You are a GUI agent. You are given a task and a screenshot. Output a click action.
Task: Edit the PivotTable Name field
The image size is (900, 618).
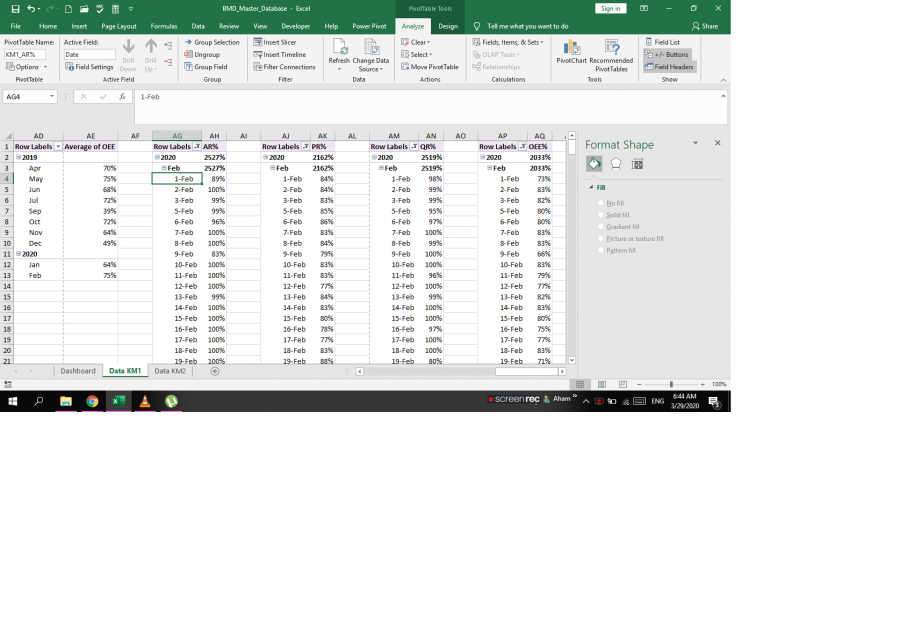(x=25, y=55)
